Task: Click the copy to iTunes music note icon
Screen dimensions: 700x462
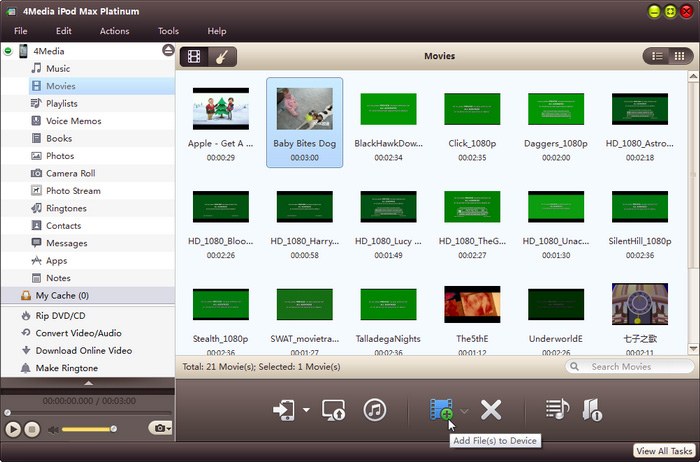Action: (375, 409)
